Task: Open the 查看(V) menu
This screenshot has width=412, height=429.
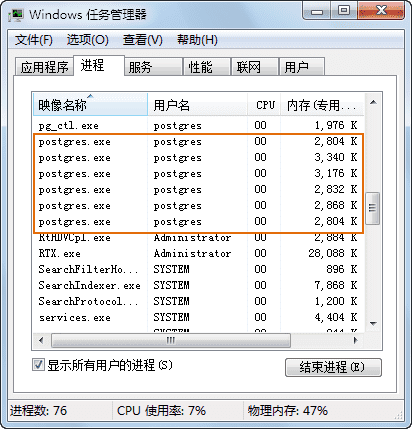Action: (143, 40)
